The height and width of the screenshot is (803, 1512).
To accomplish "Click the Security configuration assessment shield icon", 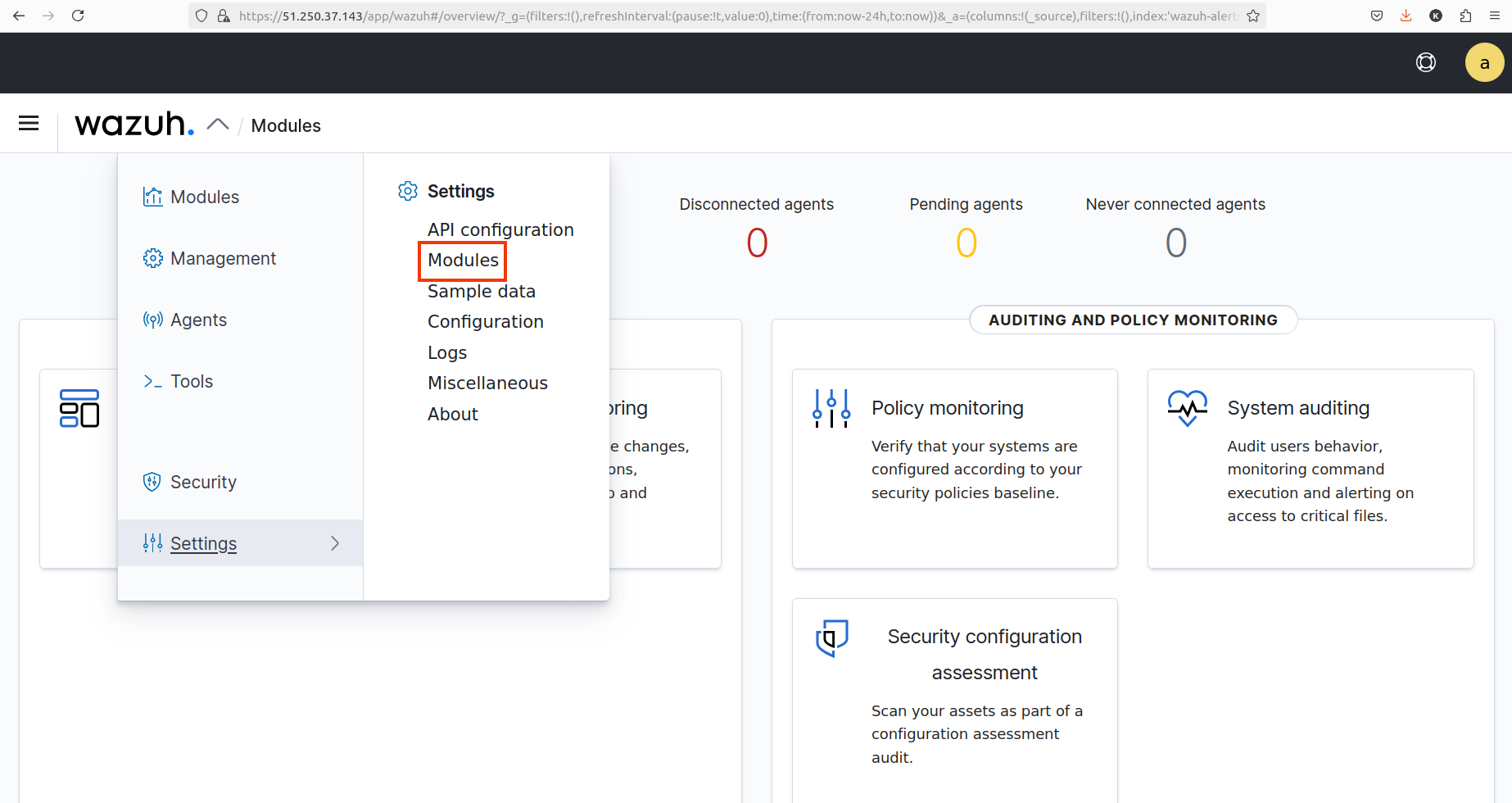I will (831, 637).
